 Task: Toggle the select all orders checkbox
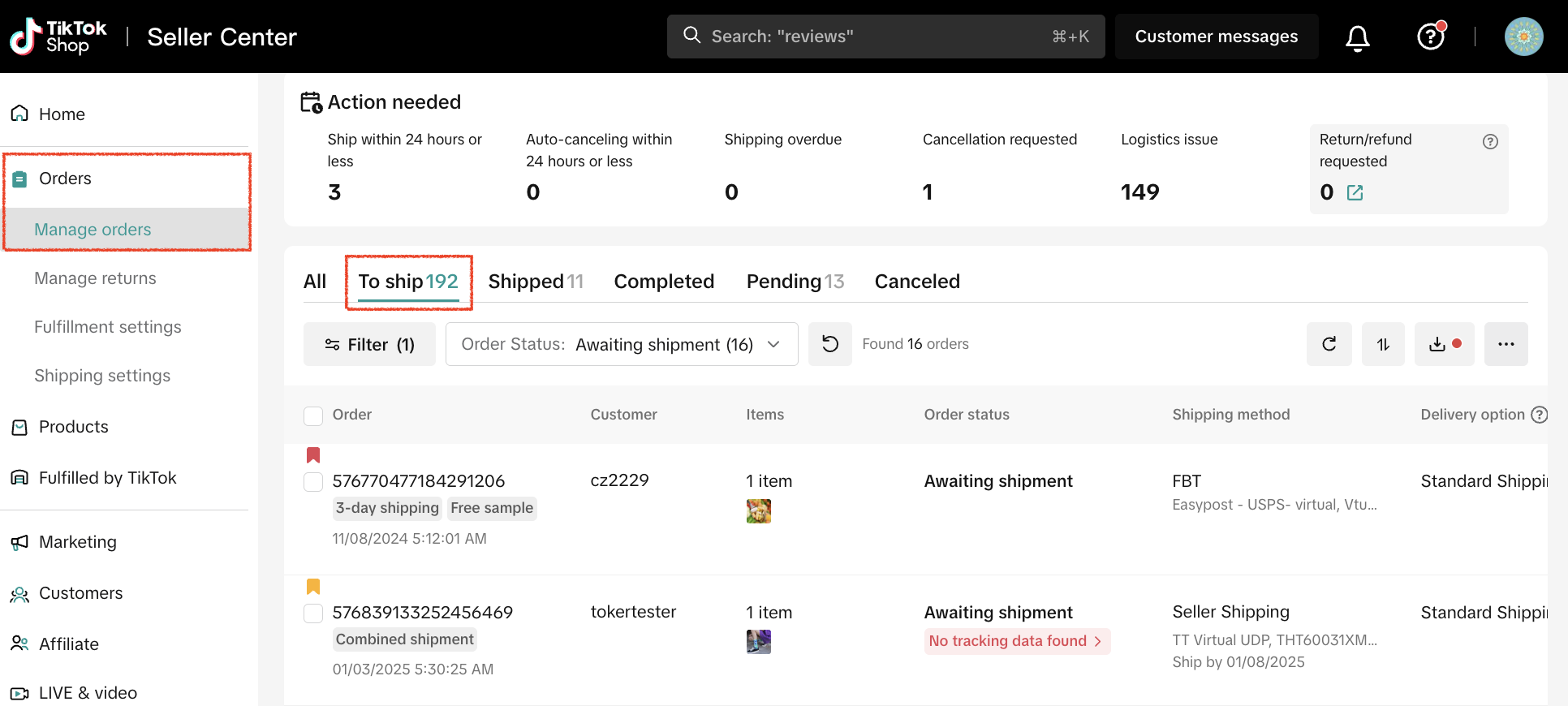(313, 415)
